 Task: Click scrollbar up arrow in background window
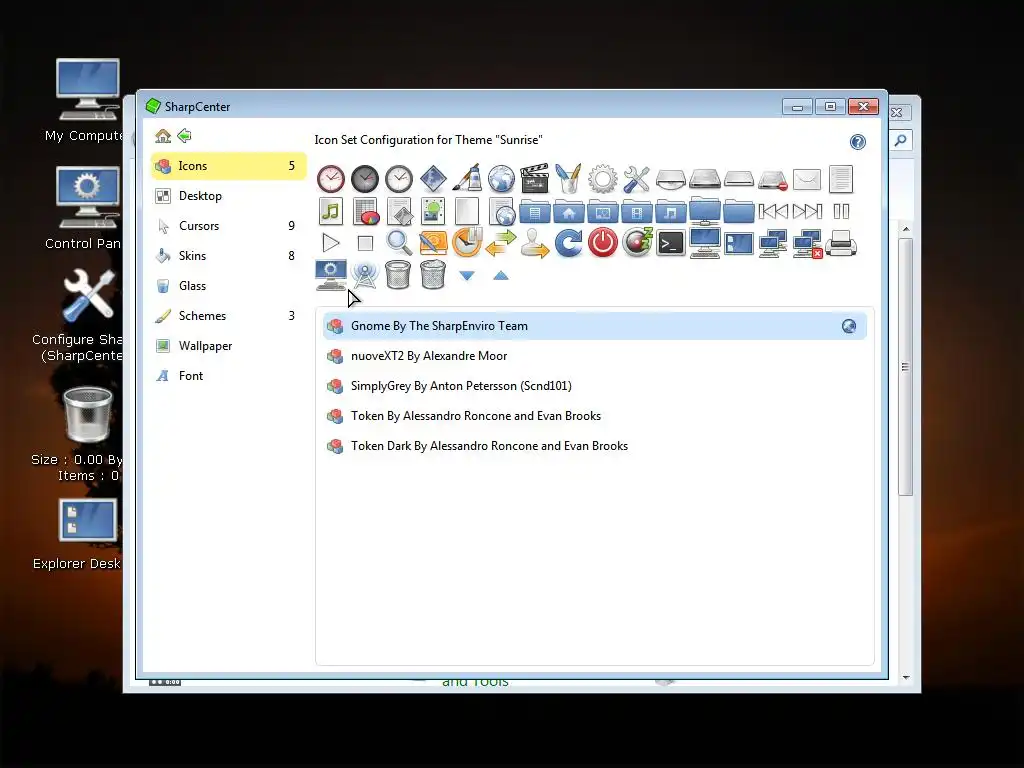906,229
